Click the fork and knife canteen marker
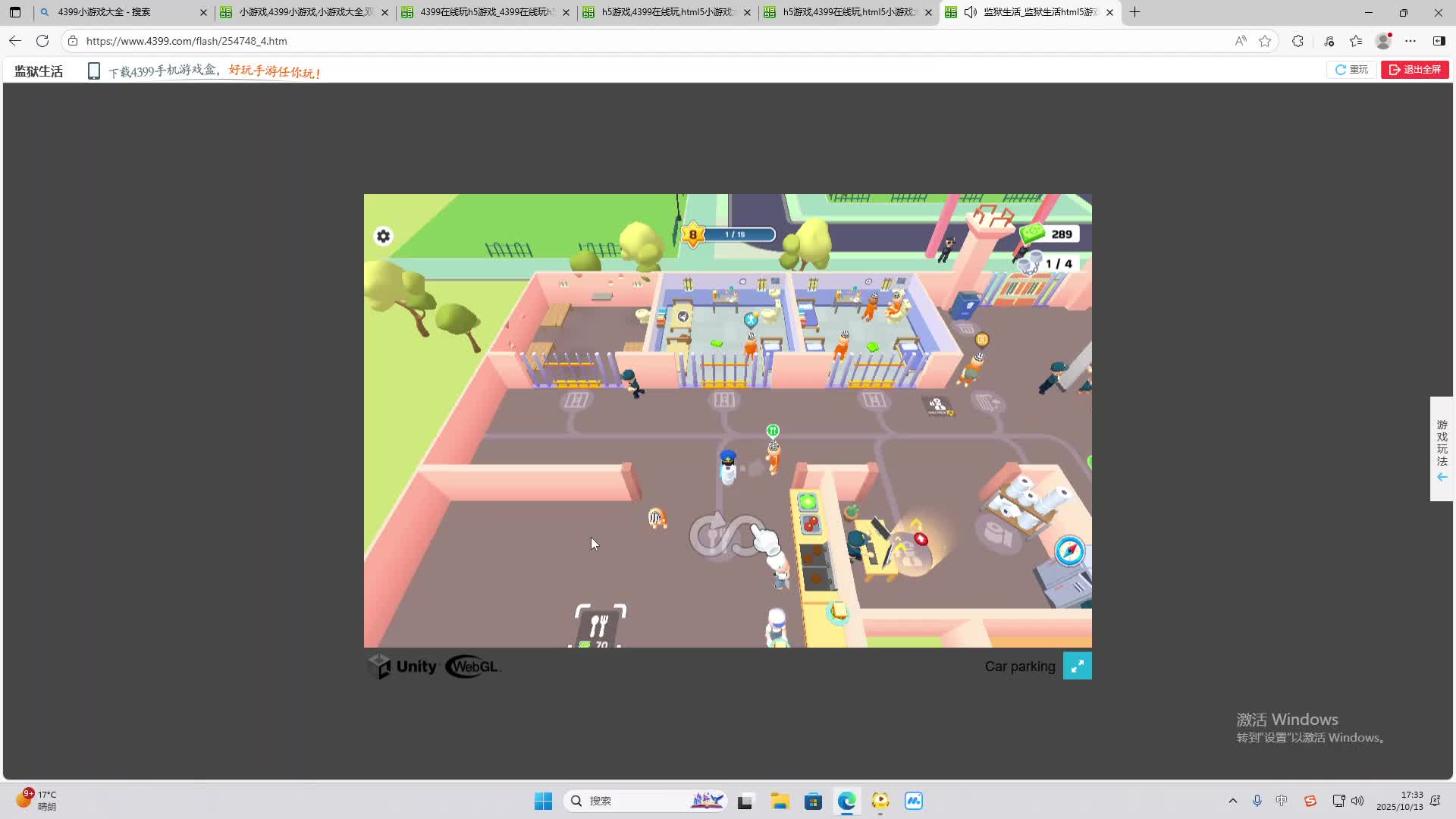The height and width of the screenshot is (819, 1456). coord(599,626)
